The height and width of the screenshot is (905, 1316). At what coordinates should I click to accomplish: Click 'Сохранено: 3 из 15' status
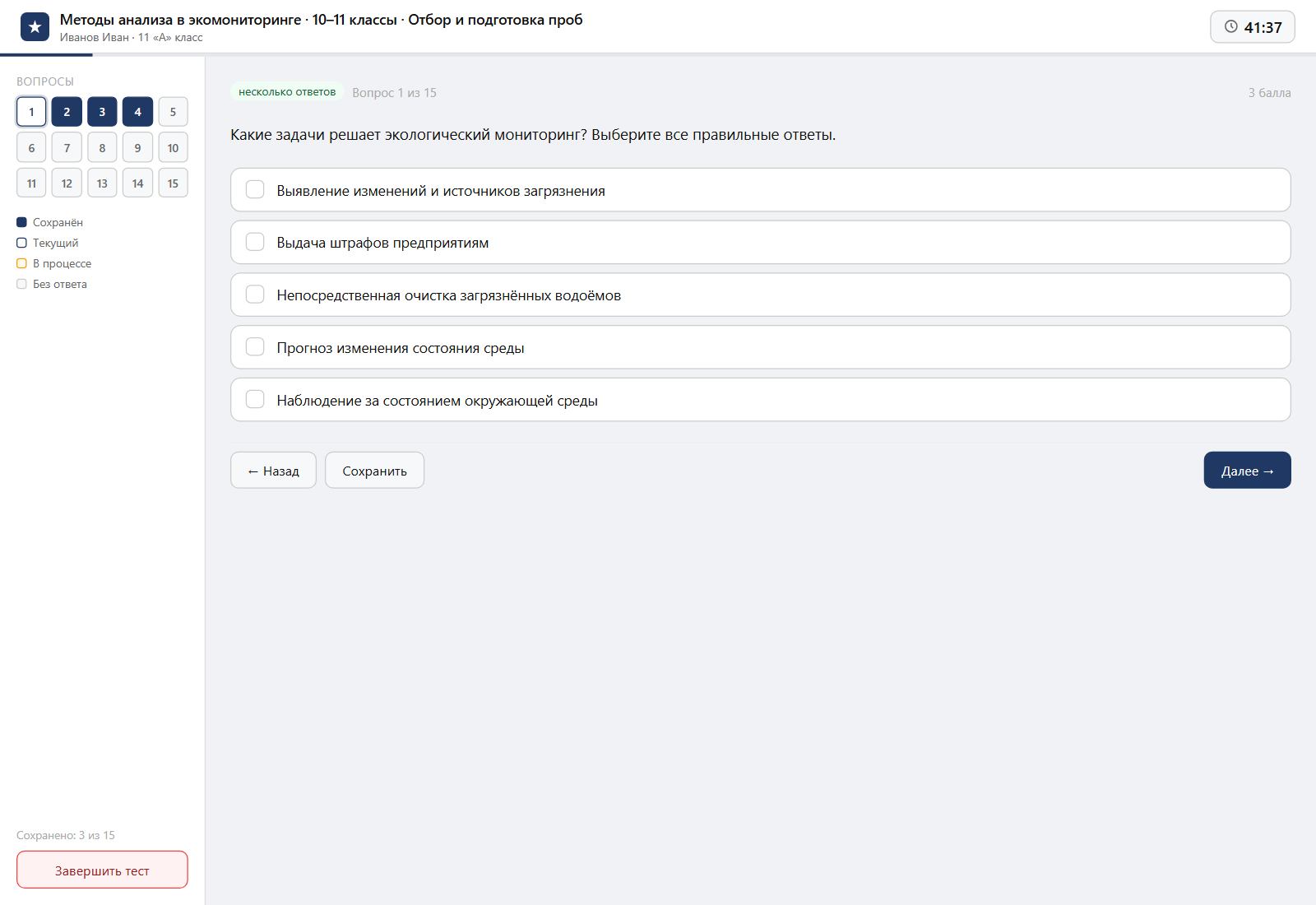click(66, 835)
